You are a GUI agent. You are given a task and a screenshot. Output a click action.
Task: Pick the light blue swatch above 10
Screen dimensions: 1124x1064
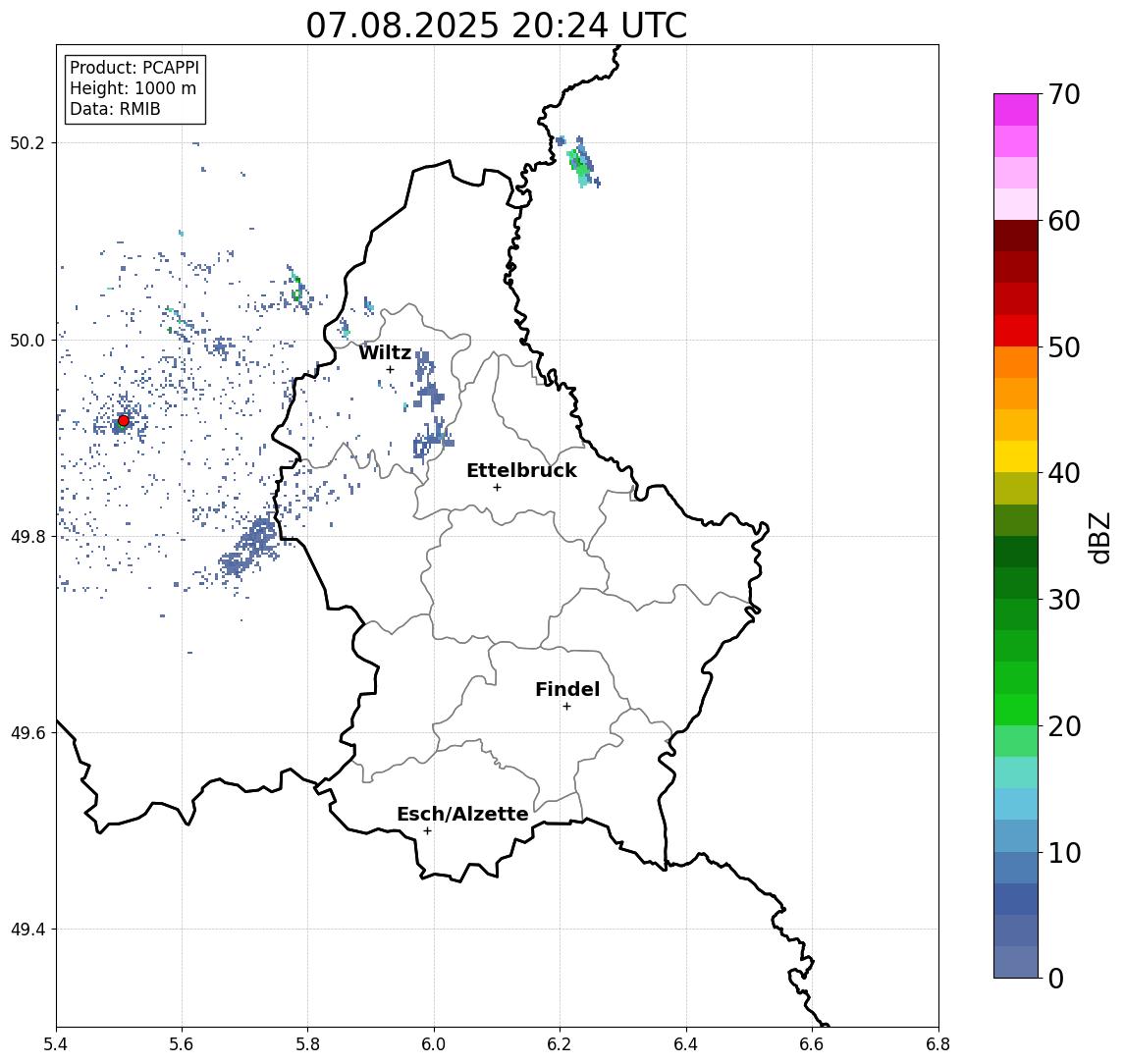pos(1016,804)
